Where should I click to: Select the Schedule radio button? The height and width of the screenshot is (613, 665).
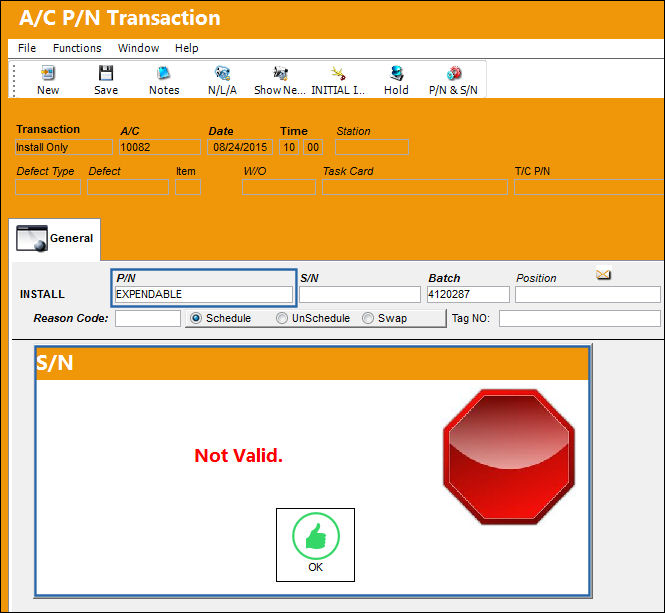[196, 318]
